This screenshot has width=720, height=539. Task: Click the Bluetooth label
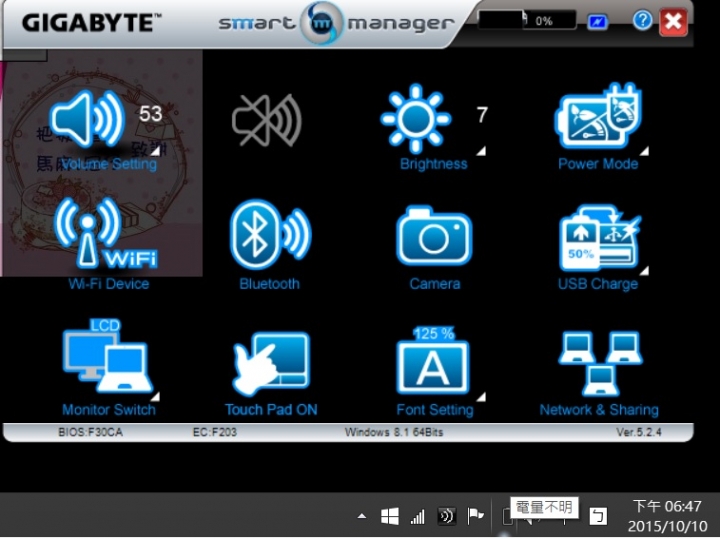click(x=270, y=284)
